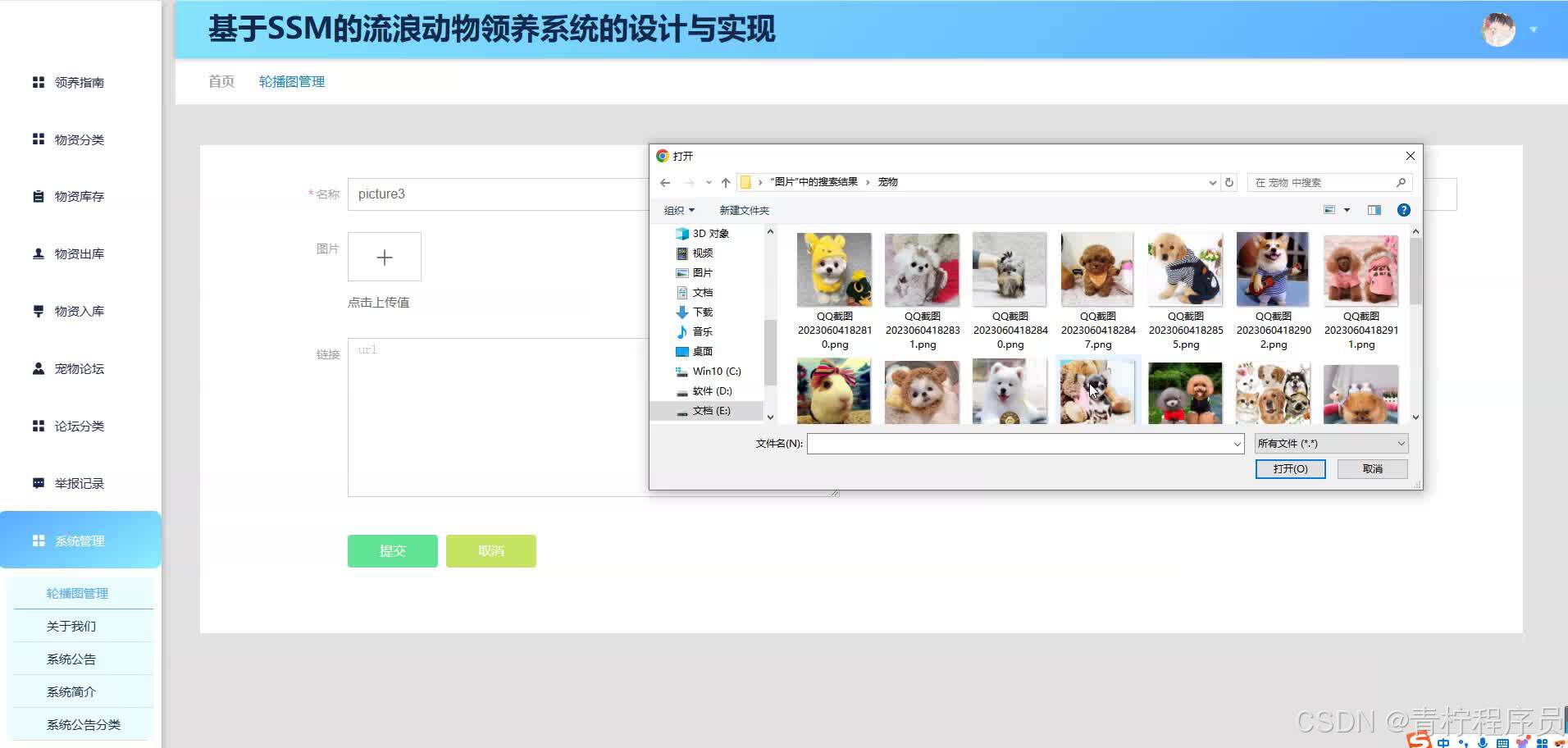Open the 组织 menu in dialog
The width and height of the screenshot is (1568, 748).
(679, 210)
